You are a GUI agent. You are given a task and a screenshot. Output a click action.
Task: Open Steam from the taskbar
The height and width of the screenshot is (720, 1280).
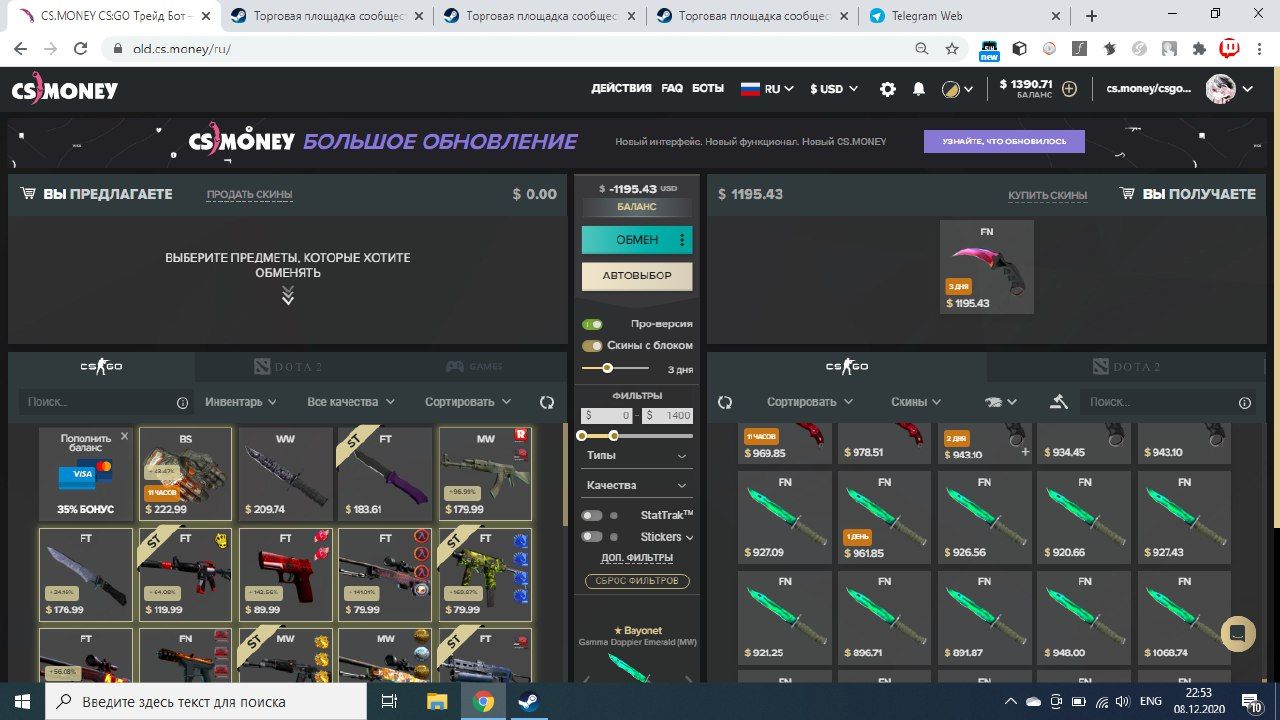click(527, 701)
